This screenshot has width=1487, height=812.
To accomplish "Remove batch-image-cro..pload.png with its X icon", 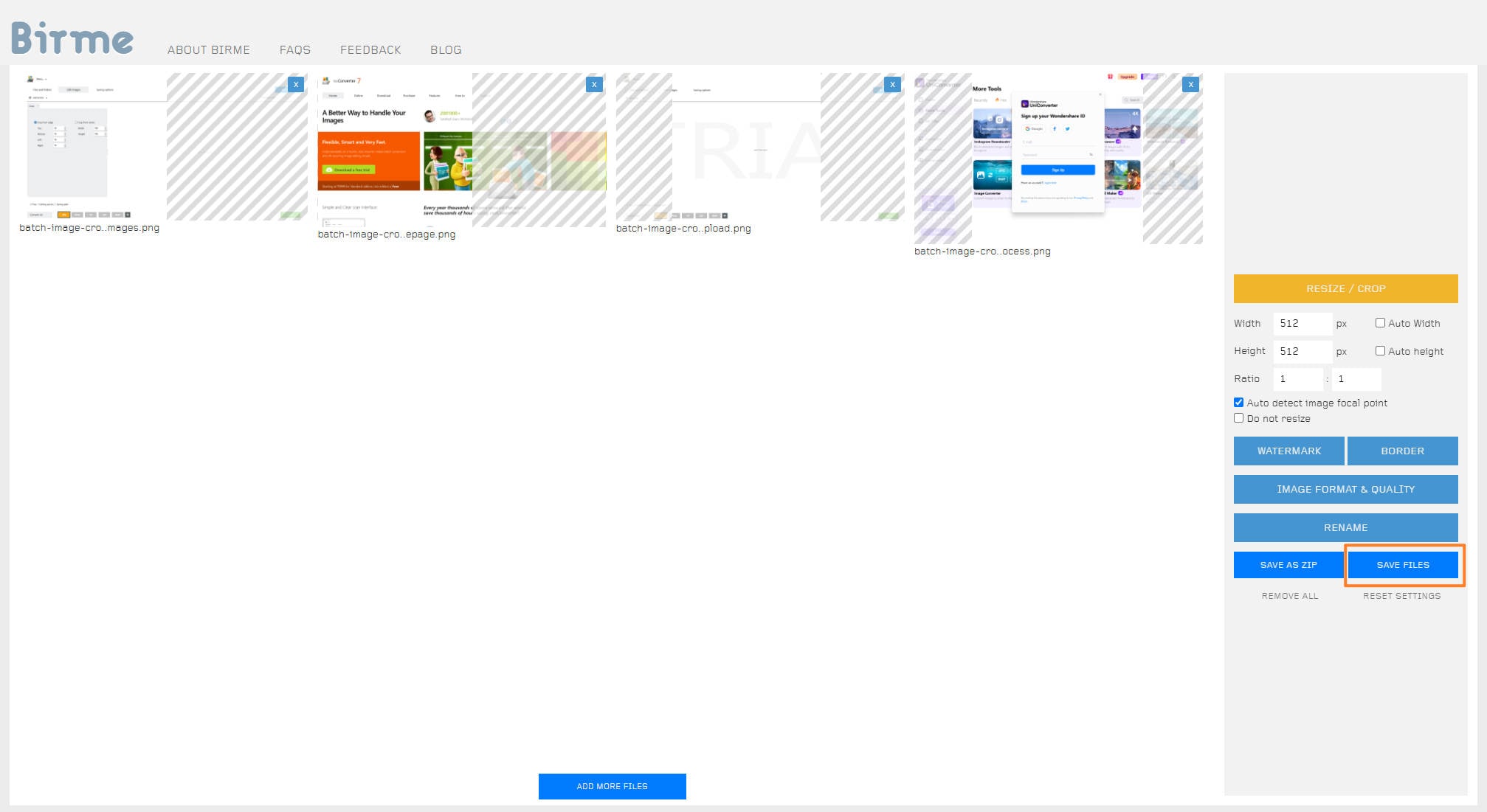I will (892, 85).
